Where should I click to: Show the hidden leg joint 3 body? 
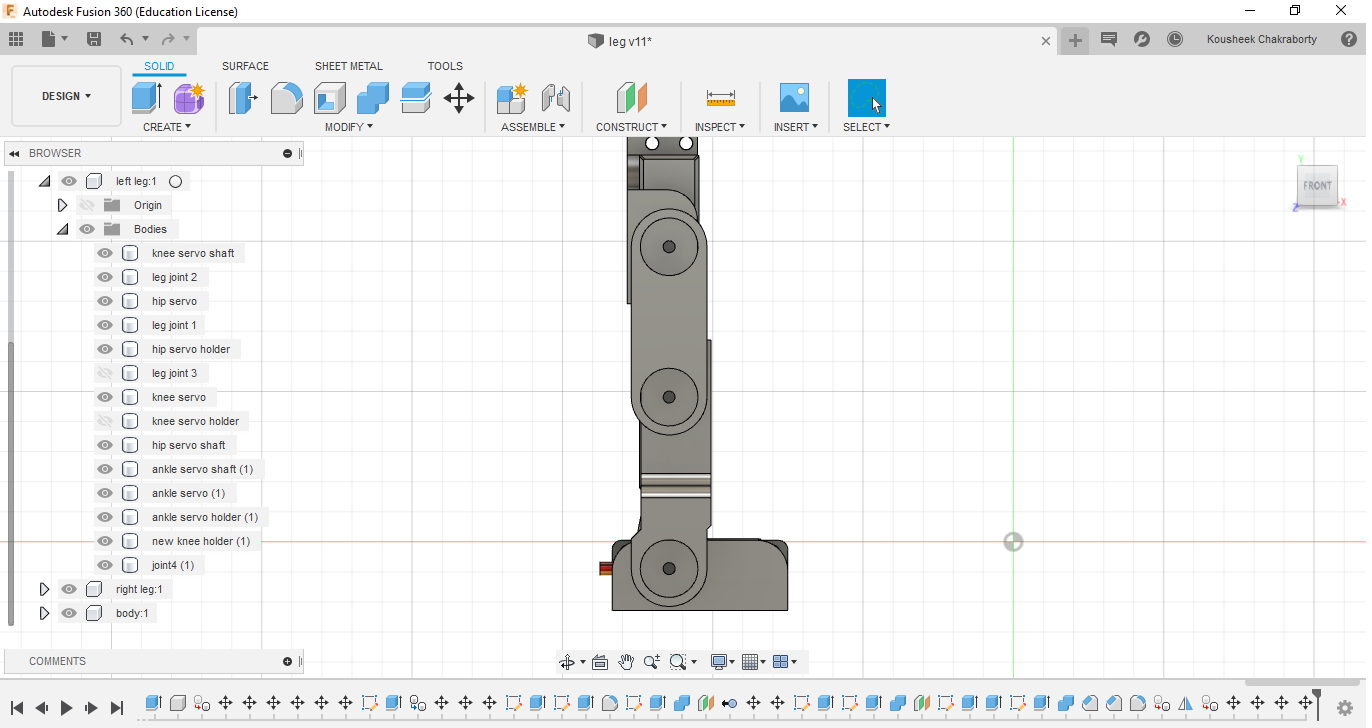pos(105,373)
